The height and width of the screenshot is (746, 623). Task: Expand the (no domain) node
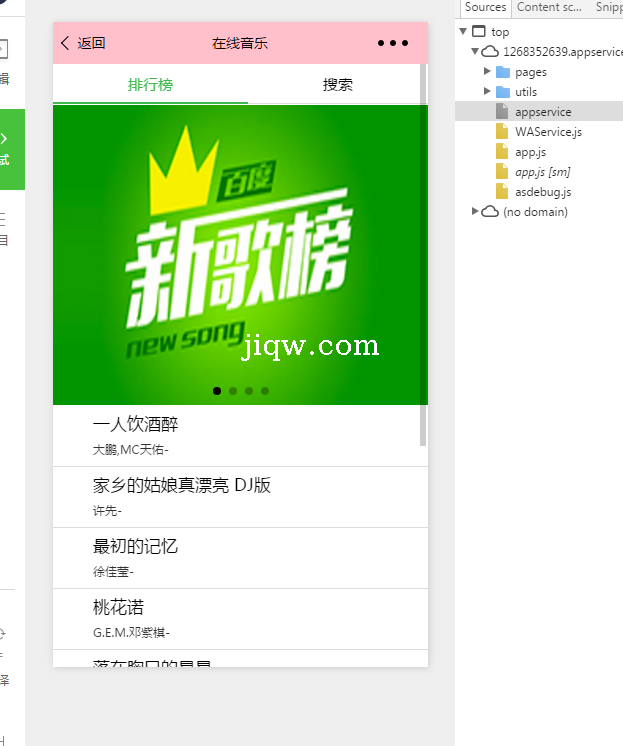point(475,212)
